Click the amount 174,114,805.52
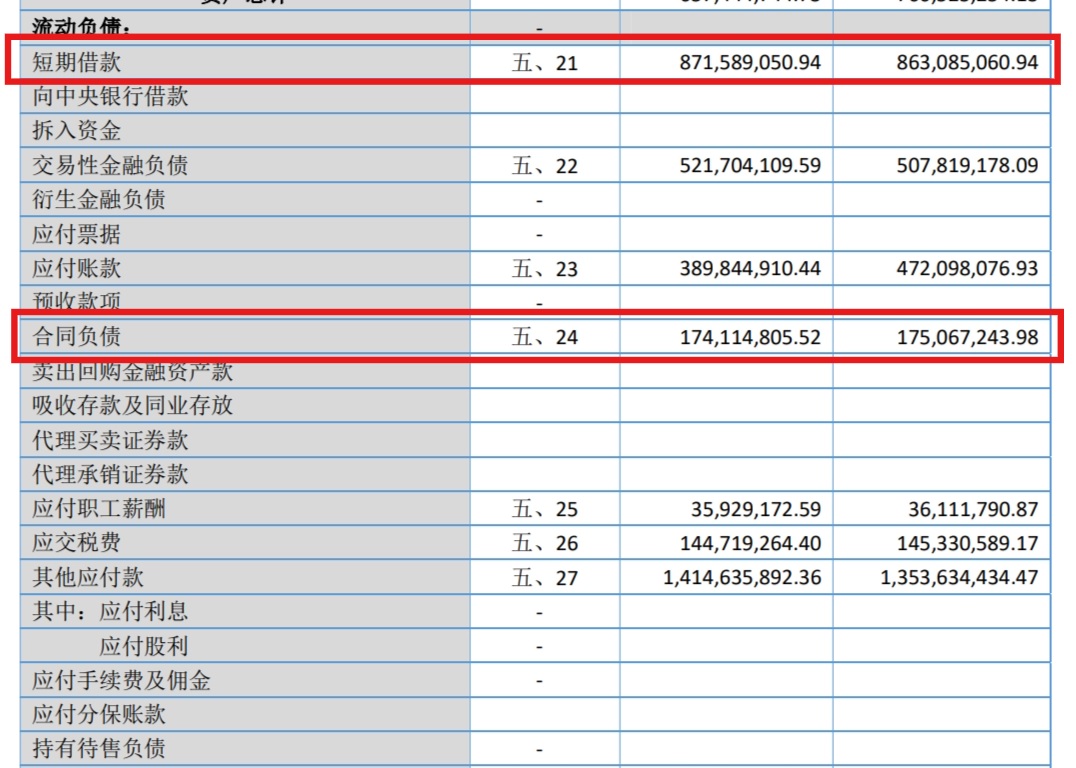 coord(750,337)
